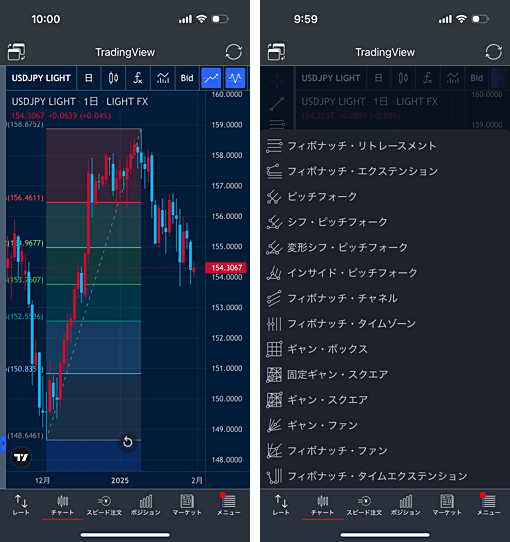The height and width of the screenshot is (542, 510).
Task: Tap refresh icon in left phone header
Action: tap(234, 52)
